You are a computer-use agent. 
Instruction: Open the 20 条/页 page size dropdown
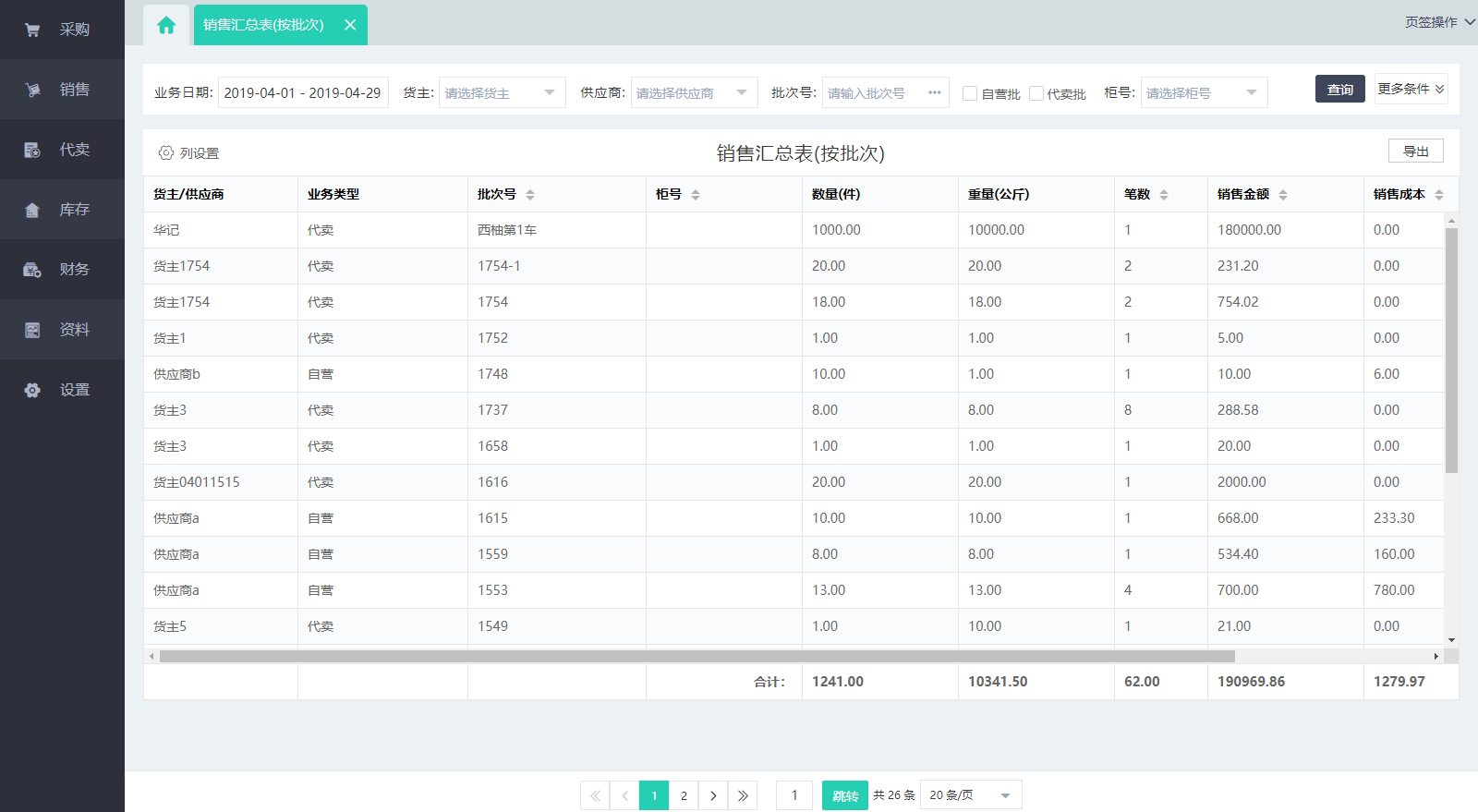(971, 795)
